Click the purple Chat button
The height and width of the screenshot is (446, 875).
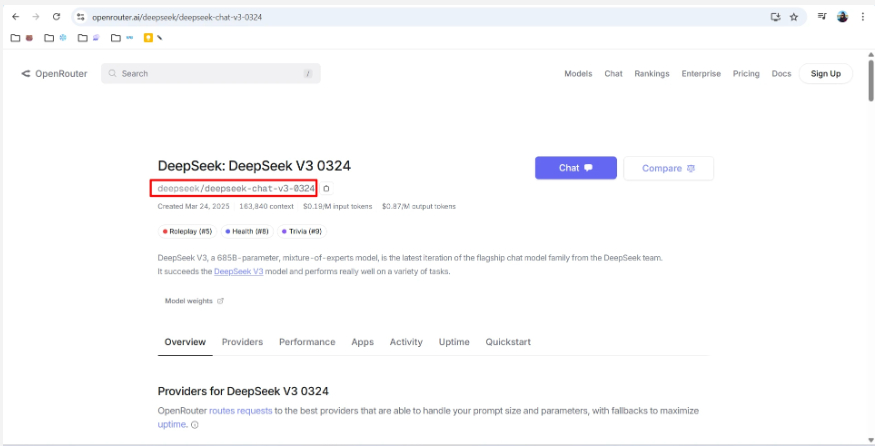pyautogui.click(x=575, y=168)
